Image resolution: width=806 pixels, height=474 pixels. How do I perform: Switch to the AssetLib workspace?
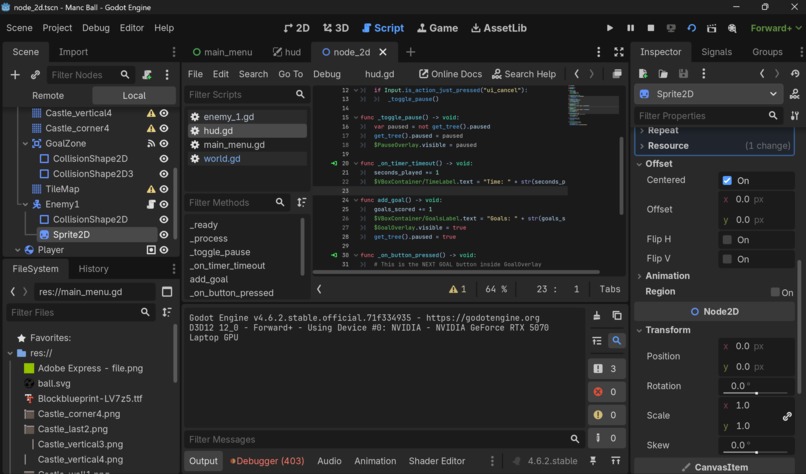(x=499, y=28)
